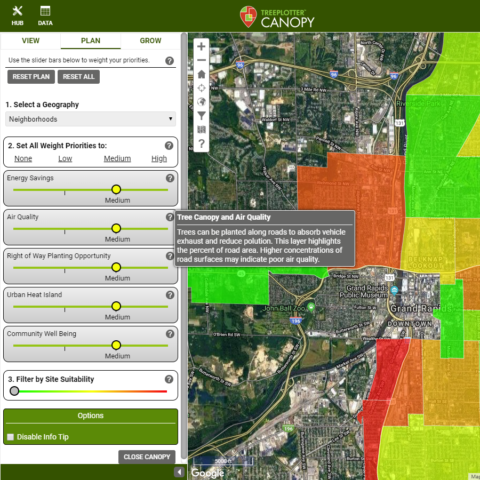Show Filter by Site Suitability help
Screen dimensions: 480x480
coord(169,379)
